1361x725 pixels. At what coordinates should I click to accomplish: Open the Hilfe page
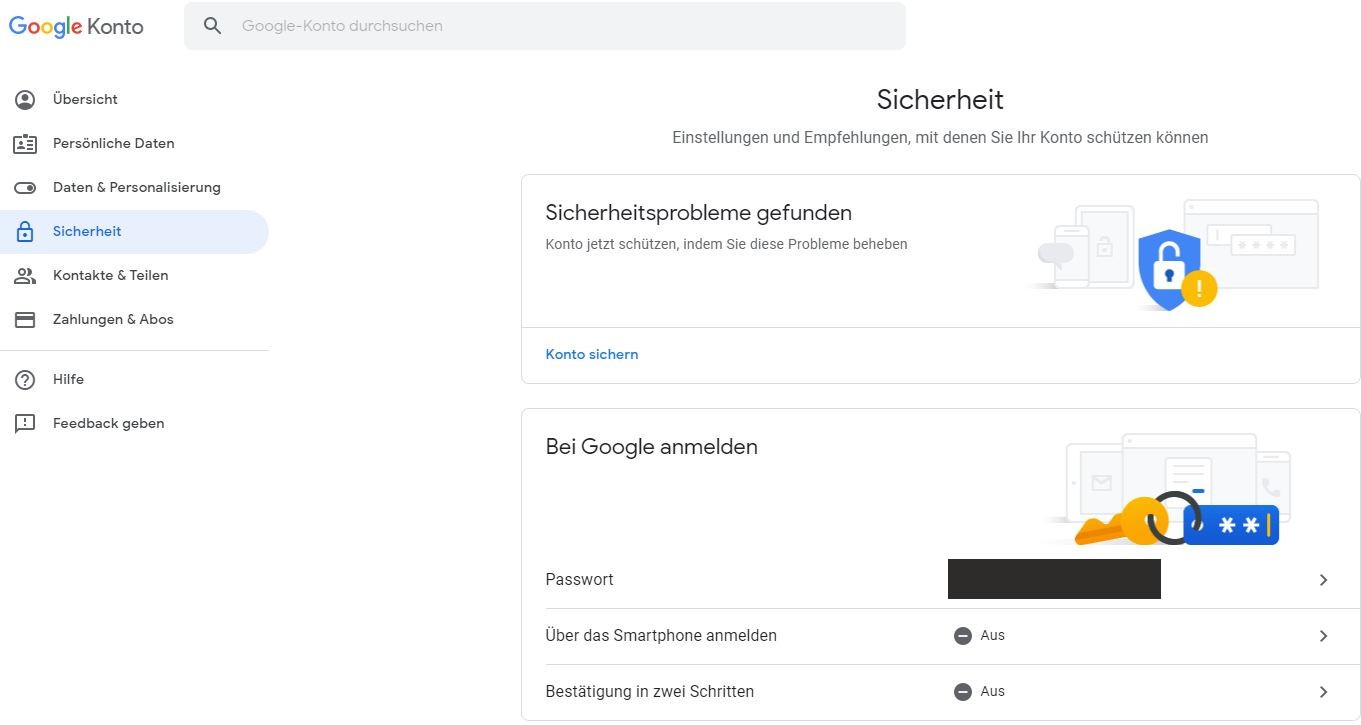[134, 379]
